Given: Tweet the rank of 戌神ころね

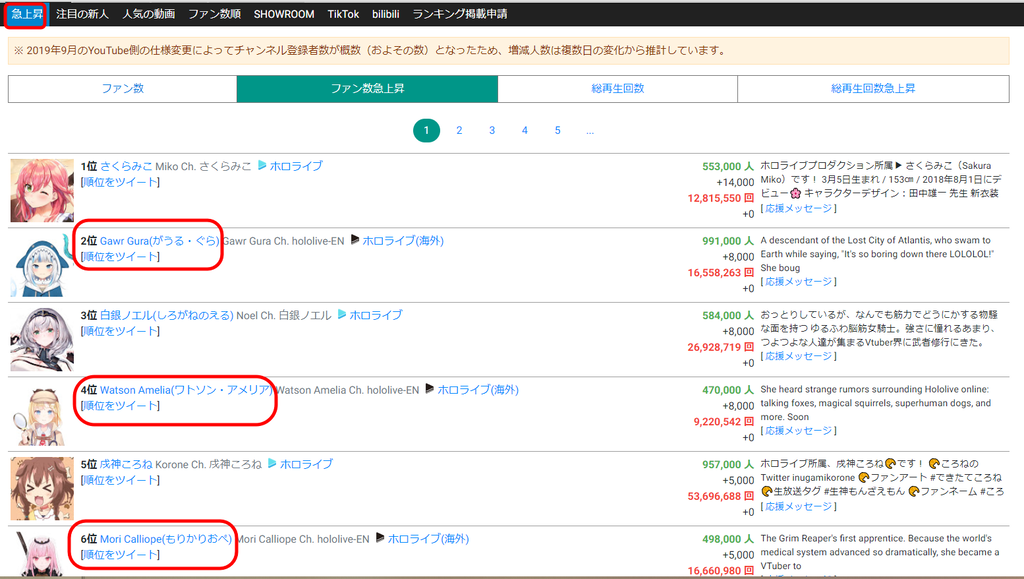Looking at the screenshot, I should click(x=120, y=480).
